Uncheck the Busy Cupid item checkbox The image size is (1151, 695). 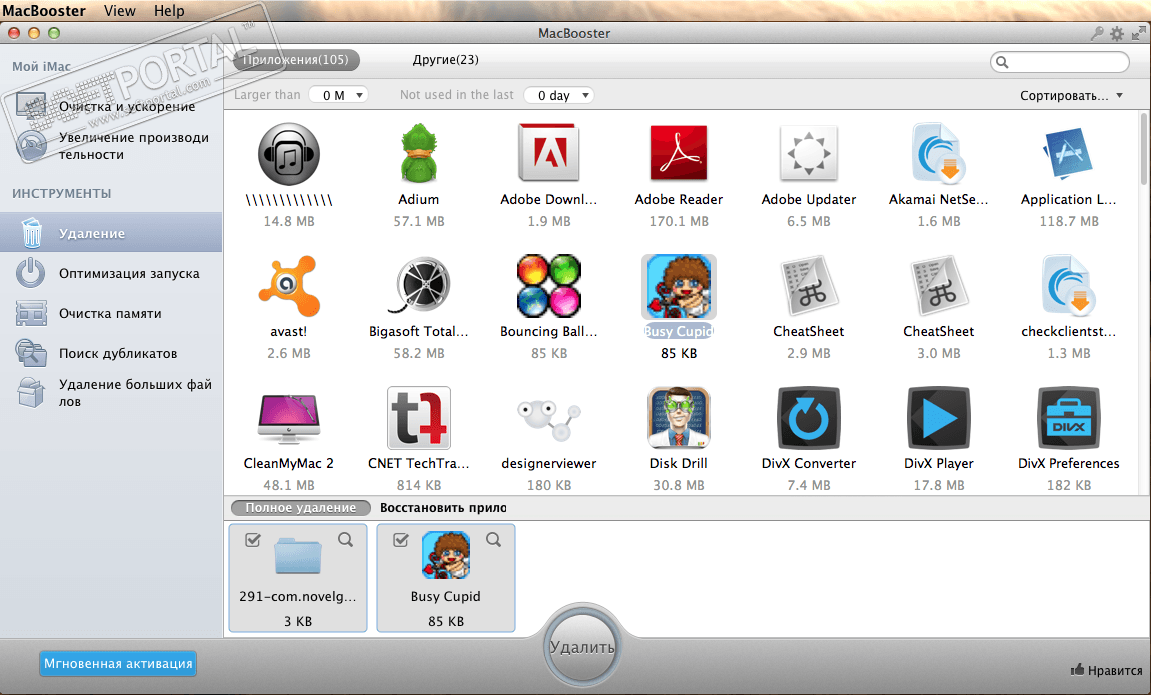pos(401,540)
